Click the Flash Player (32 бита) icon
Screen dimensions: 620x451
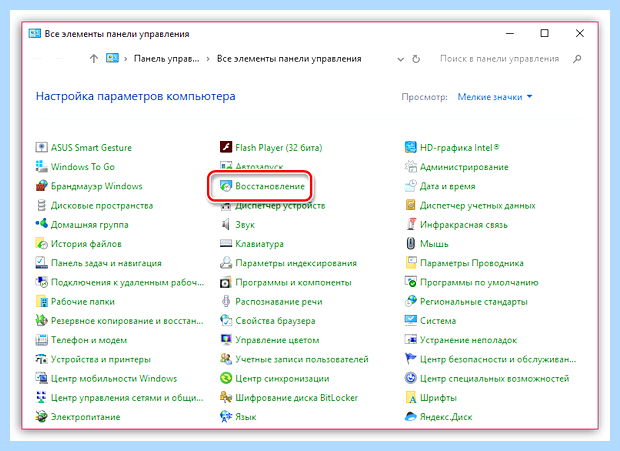[x=226, y=148]
